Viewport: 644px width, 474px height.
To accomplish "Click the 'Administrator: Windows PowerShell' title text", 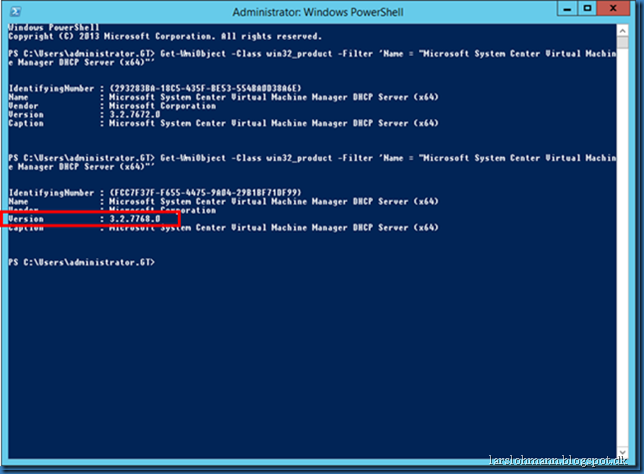I will tap(318, 12).
